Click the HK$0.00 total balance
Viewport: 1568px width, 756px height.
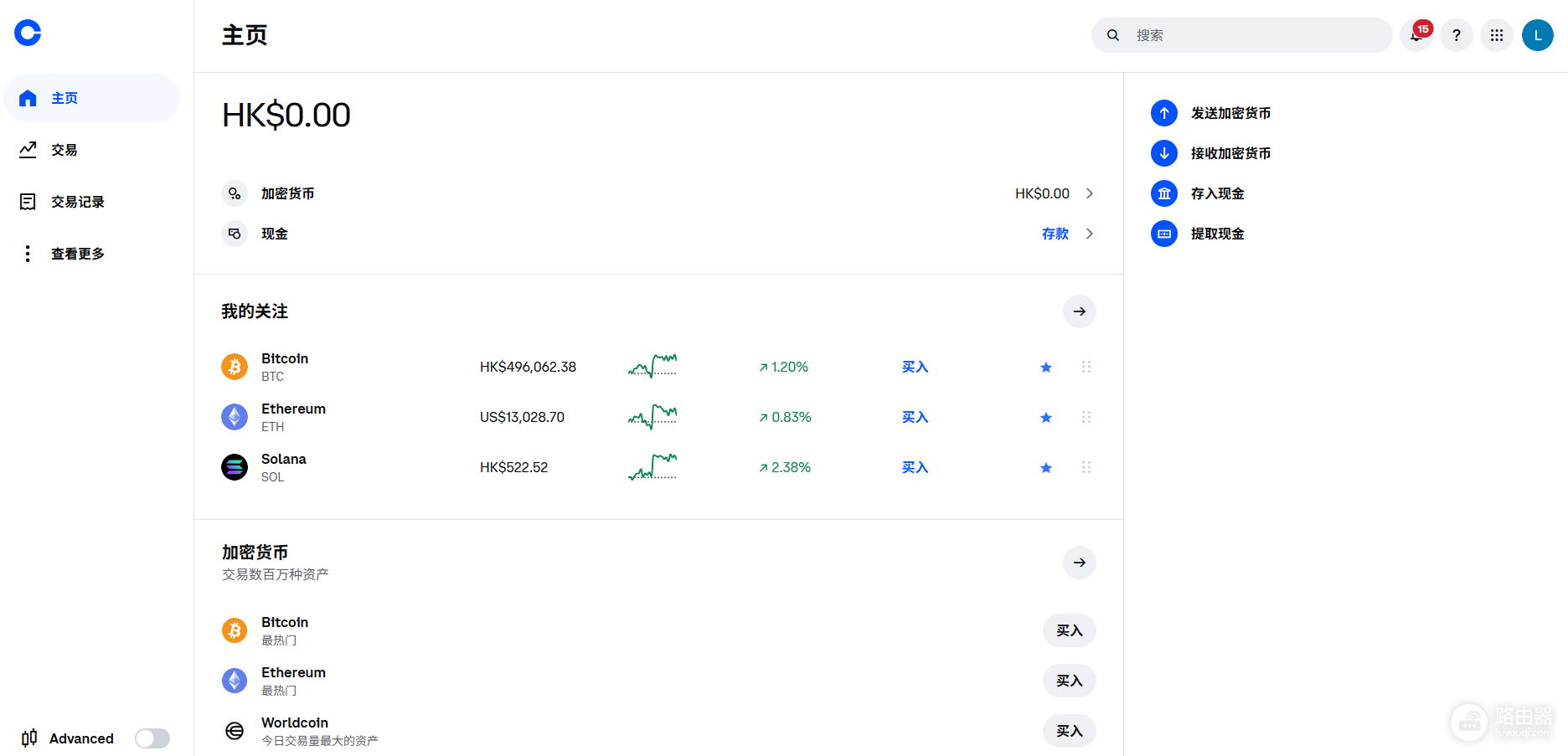pyautogui.click(x=286, y=116)
